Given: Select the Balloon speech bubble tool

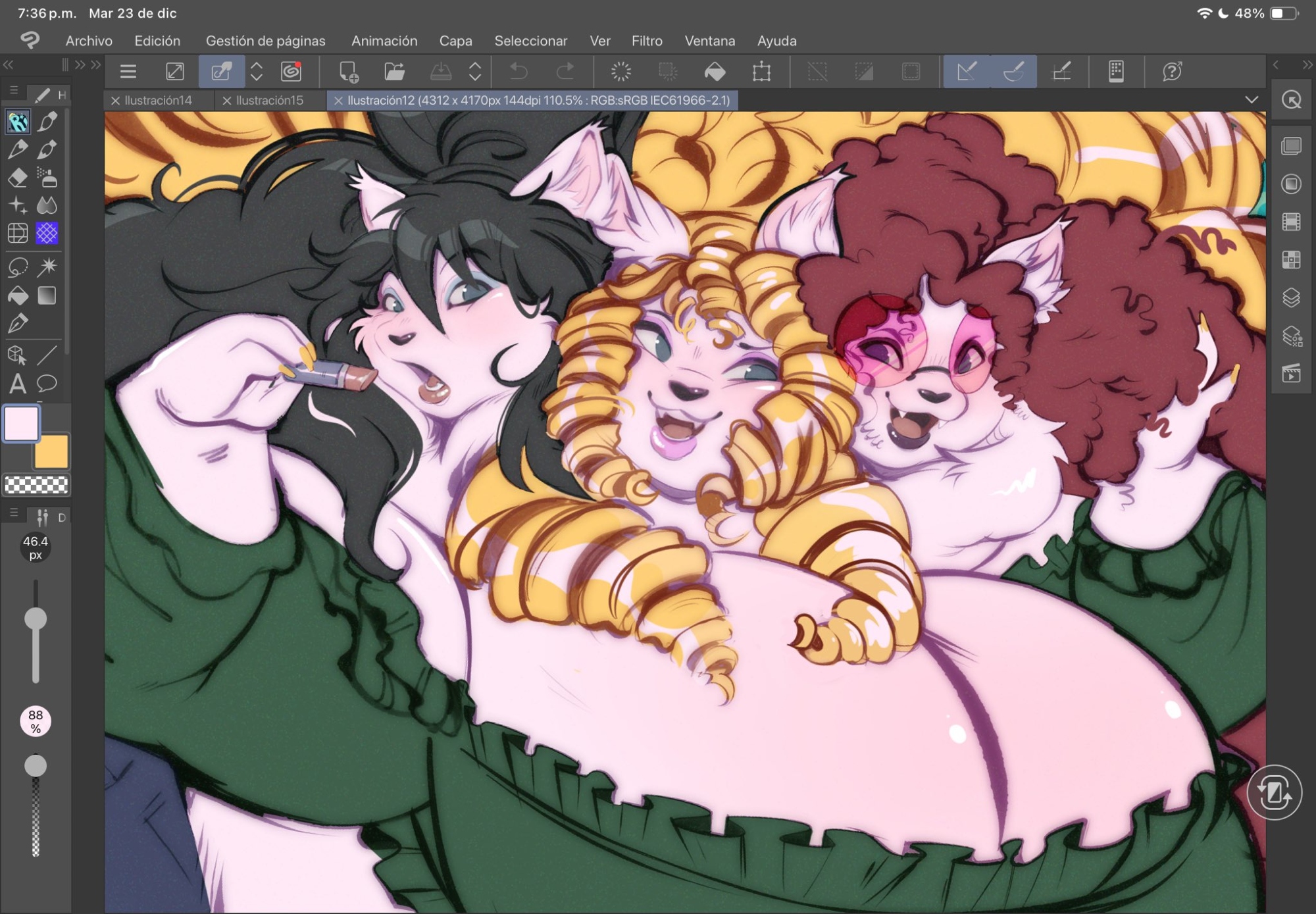Looking at the screenshot, I should [47, 383].
